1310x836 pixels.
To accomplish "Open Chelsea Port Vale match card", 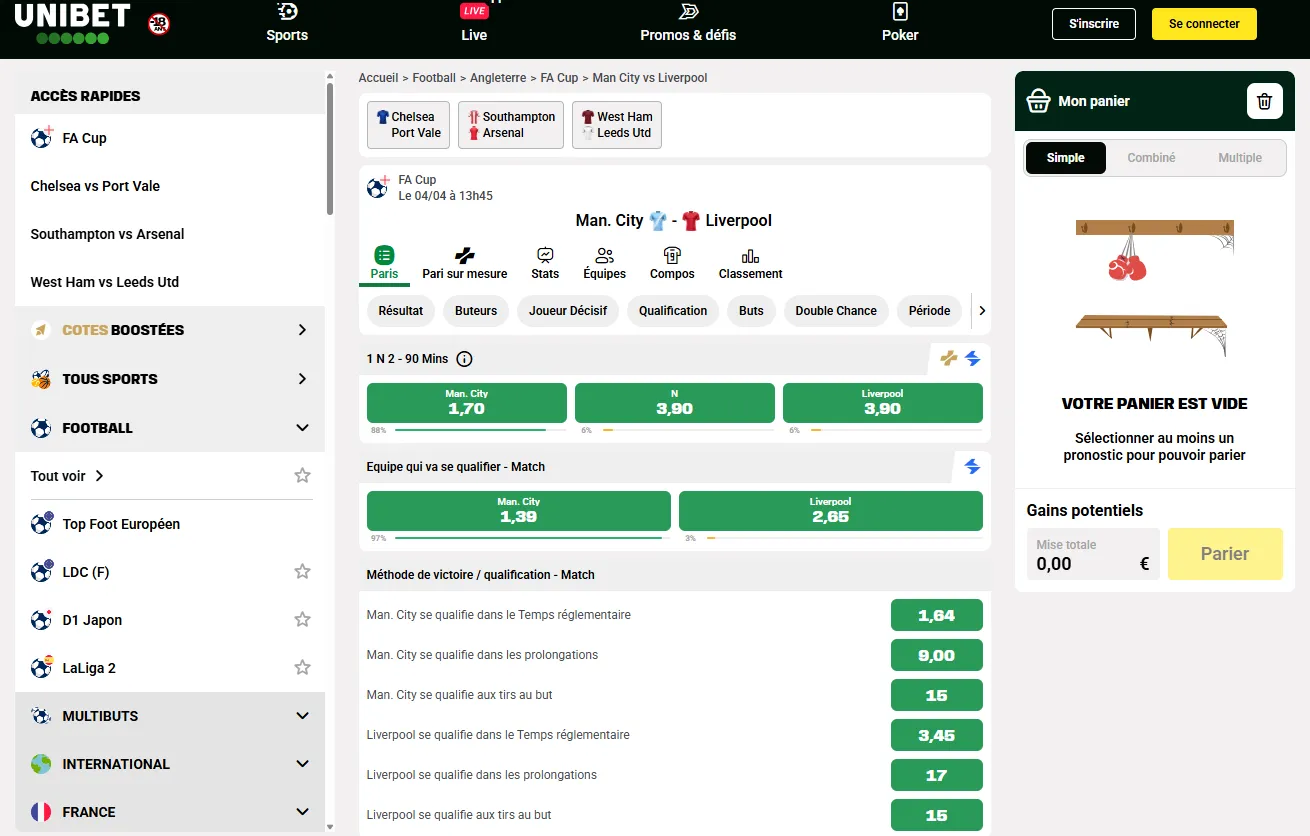I will click(x=408, y=125).
